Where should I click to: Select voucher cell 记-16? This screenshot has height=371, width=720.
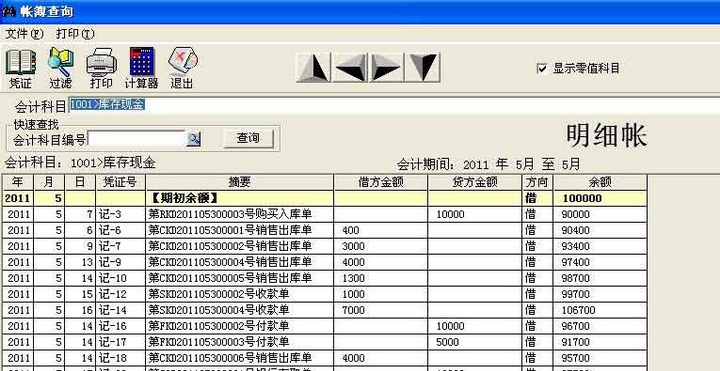(120, 326)
